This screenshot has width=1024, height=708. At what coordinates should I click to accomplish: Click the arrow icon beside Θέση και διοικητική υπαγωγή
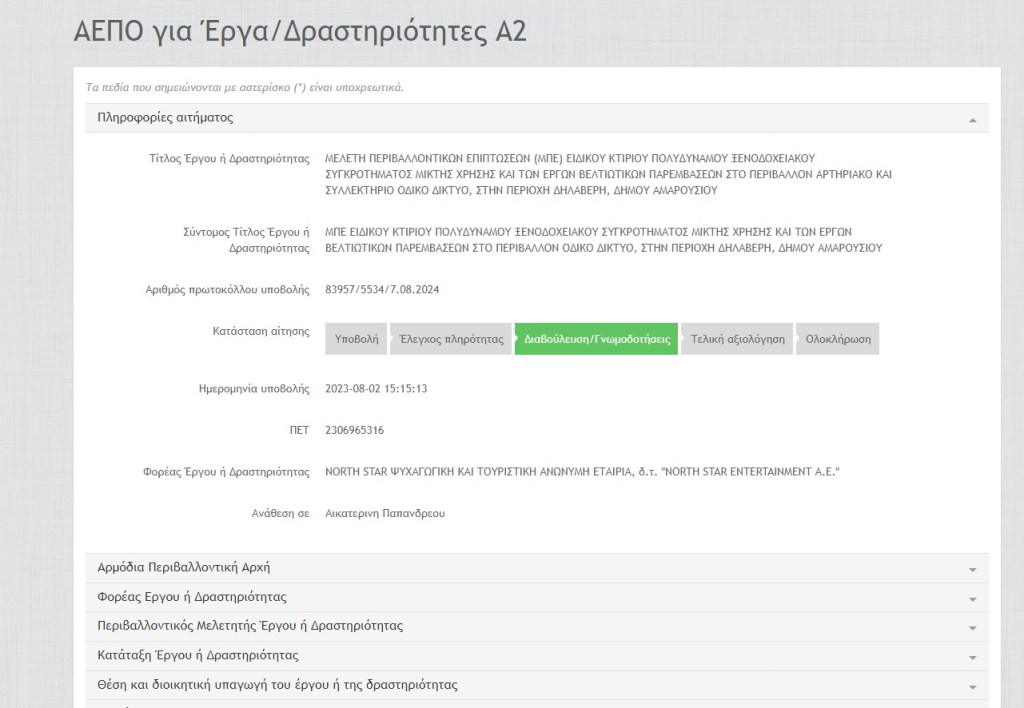tap(972, 686)
